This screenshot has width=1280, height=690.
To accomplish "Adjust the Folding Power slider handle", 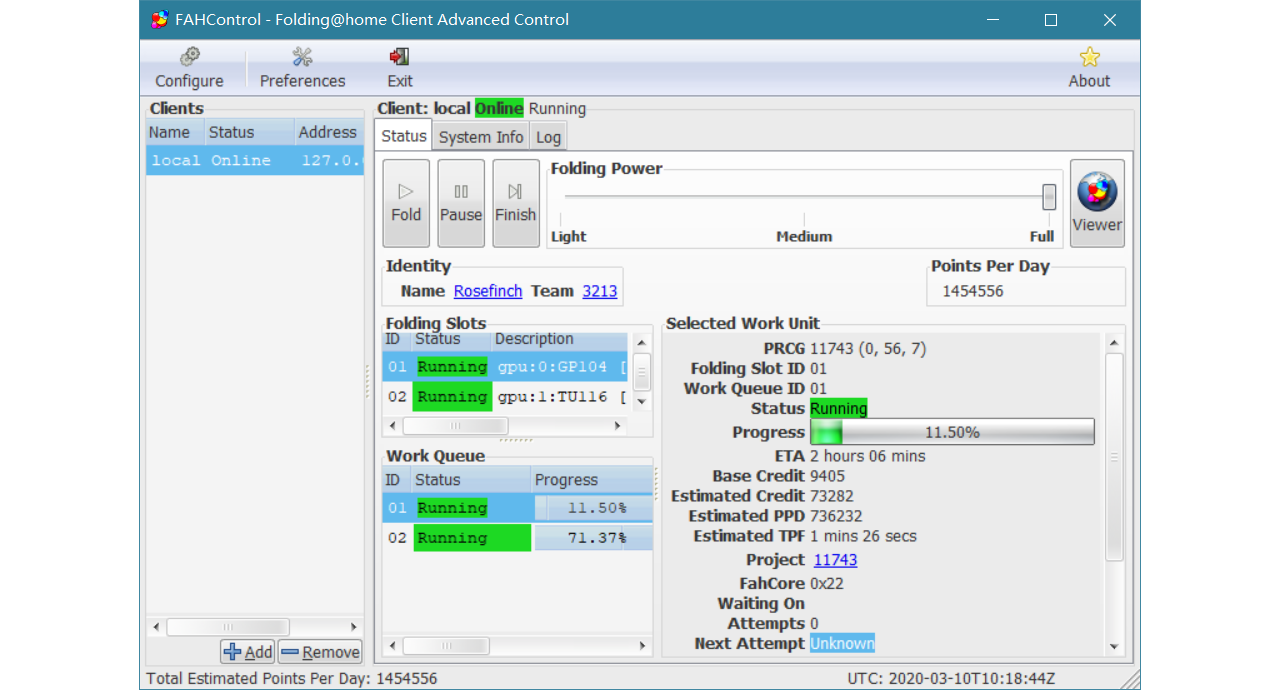I will 1049,197.
